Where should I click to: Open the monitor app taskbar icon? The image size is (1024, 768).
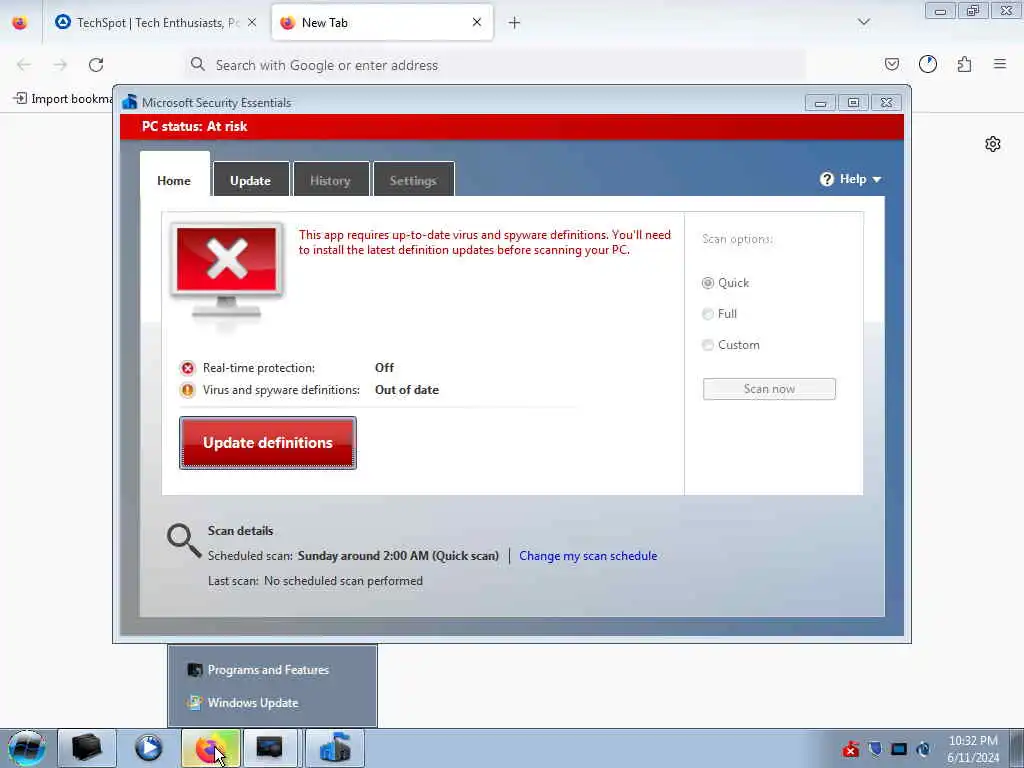[270, 748]
